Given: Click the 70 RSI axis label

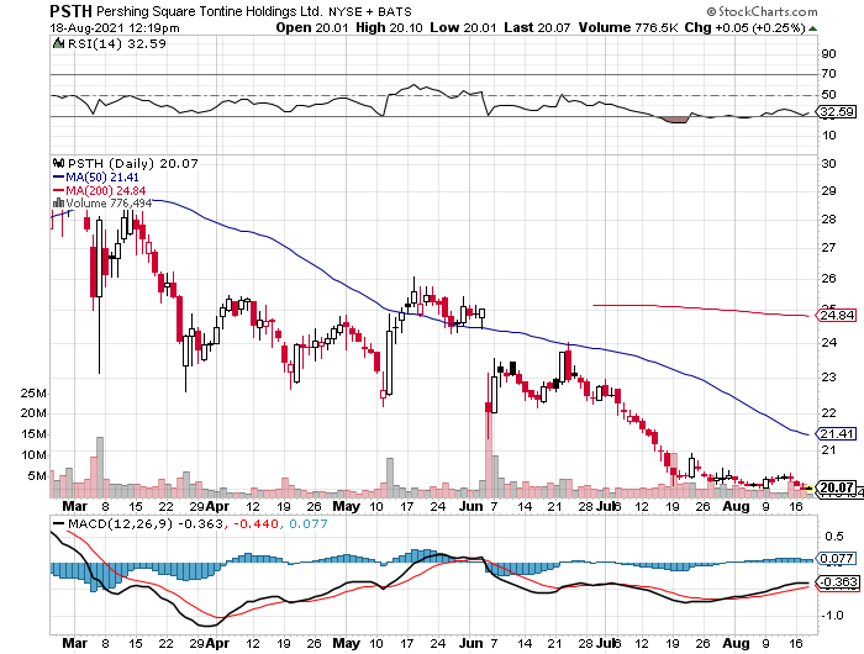Looking at the screenshot, I should 828,74.
